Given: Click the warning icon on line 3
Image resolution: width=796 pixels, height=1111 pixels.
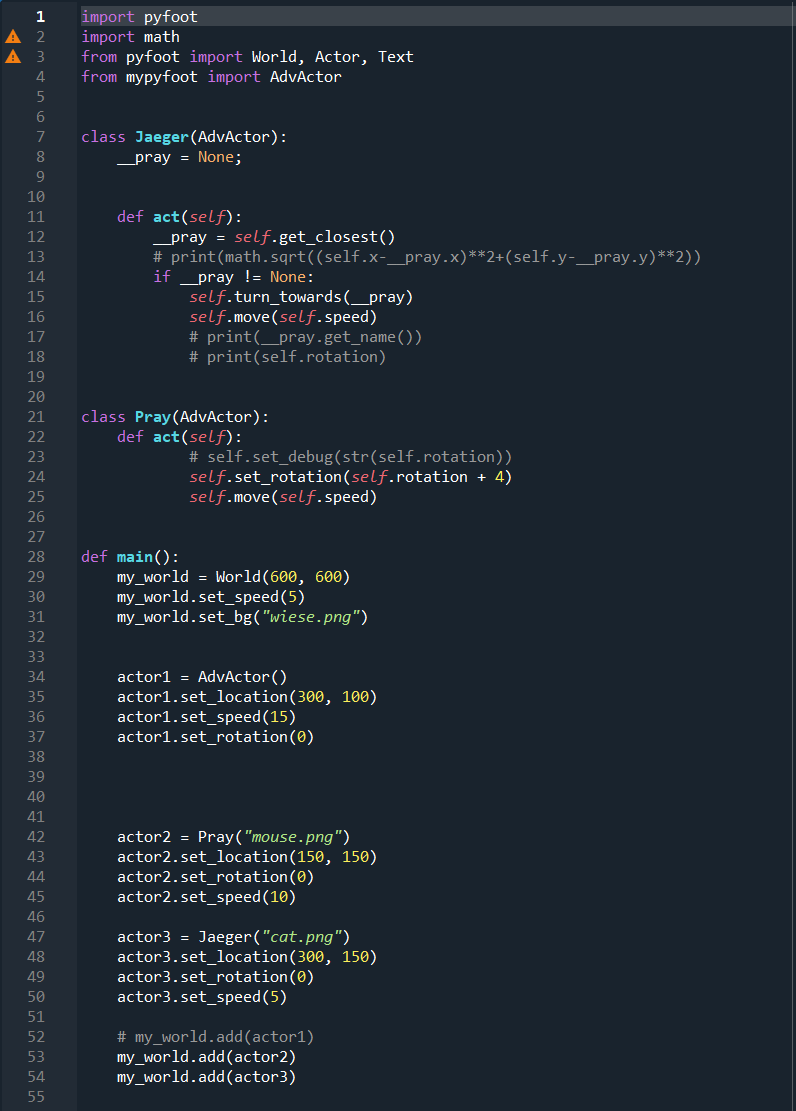Looking at the screenshot, I should coord(13,57).
